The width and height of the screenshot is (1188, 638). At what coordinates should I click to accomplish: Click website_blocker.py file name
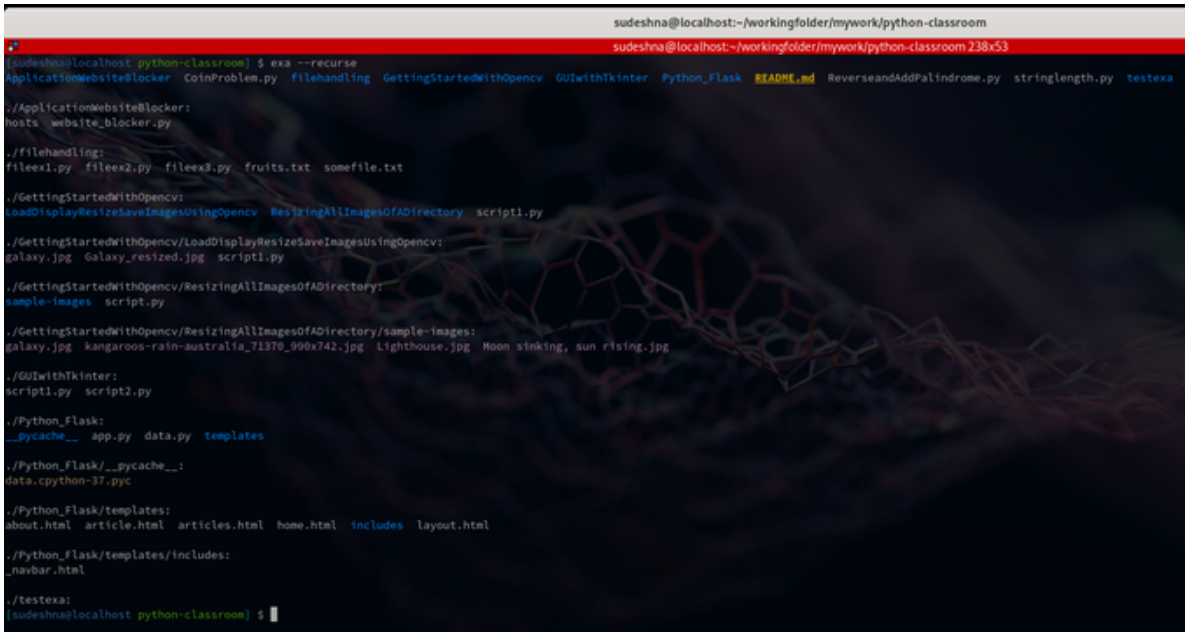tap(111, 123)
